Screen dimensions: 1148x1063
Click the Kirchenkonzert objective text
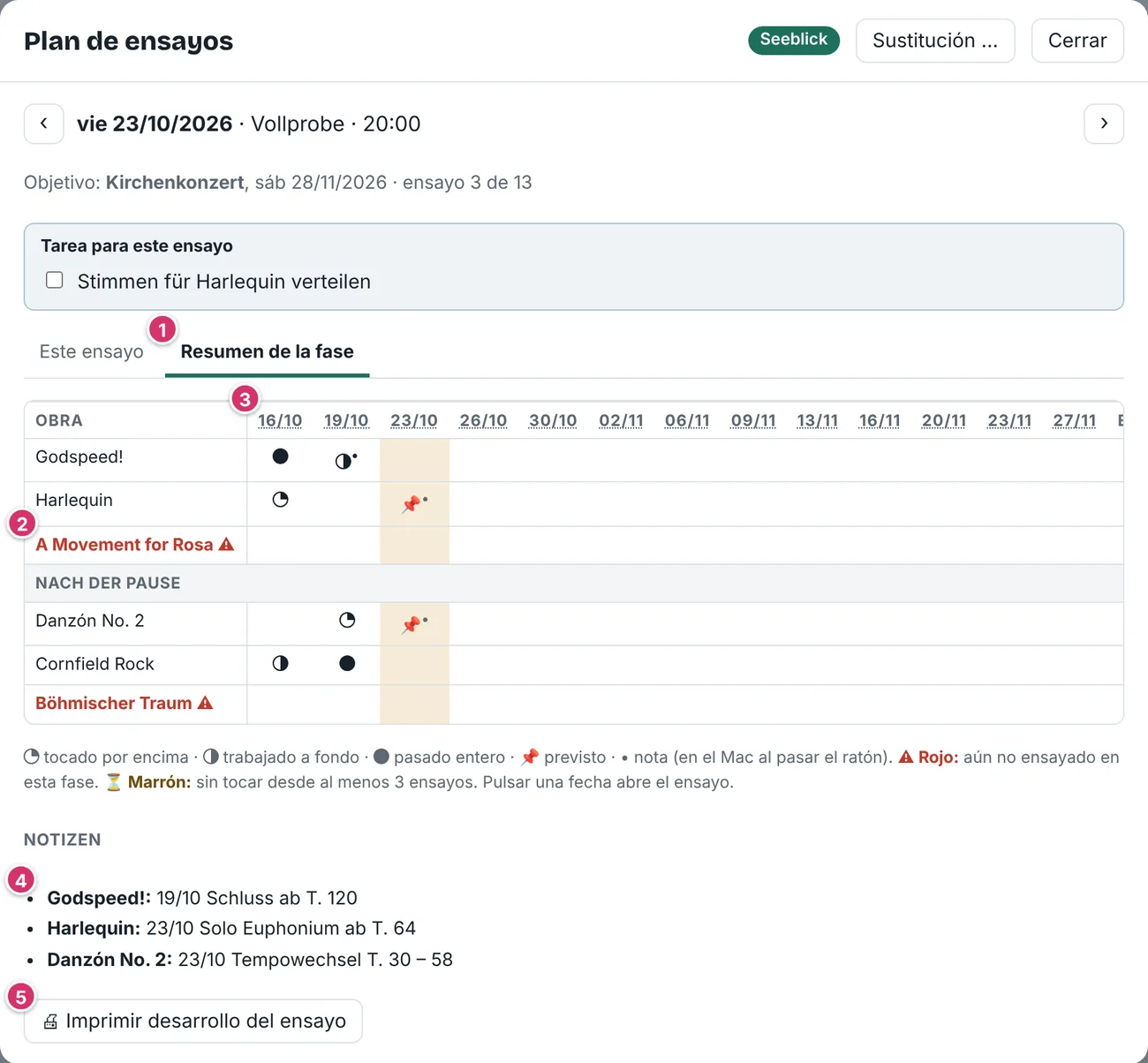click(175, 182)
